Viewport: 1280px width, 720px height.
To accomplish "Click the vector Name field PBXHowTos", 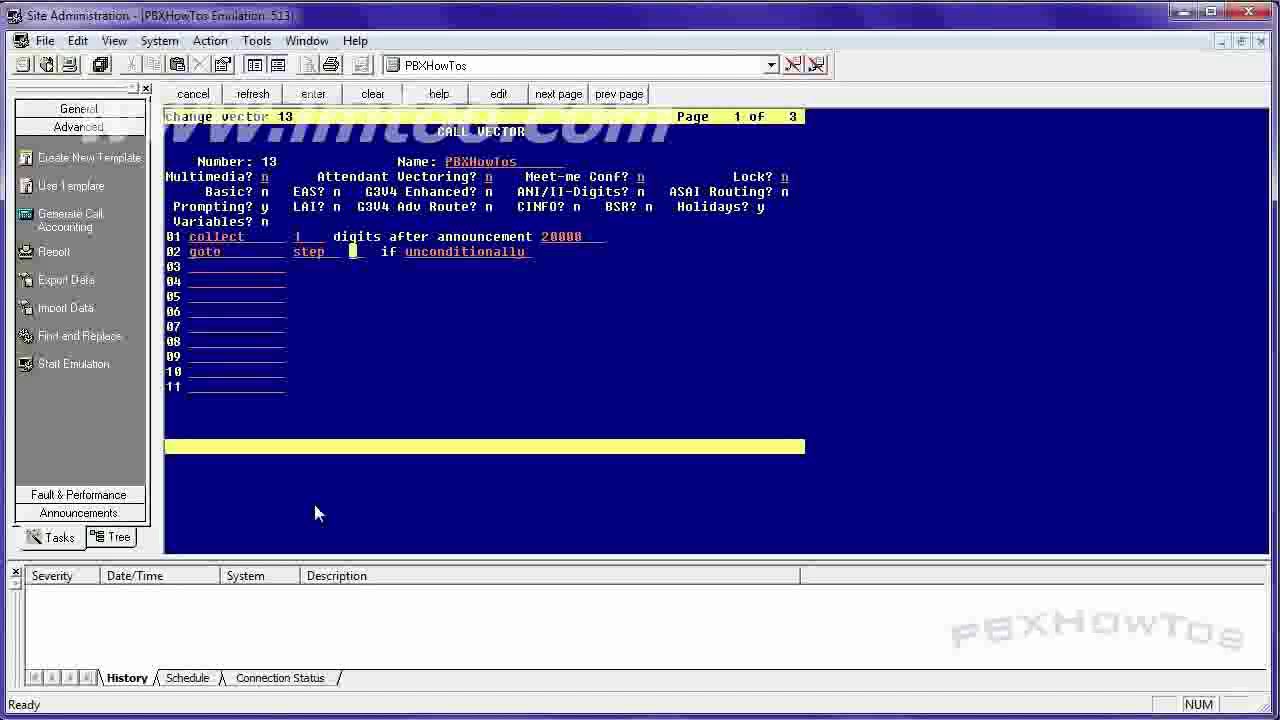I will click(504, 162).
